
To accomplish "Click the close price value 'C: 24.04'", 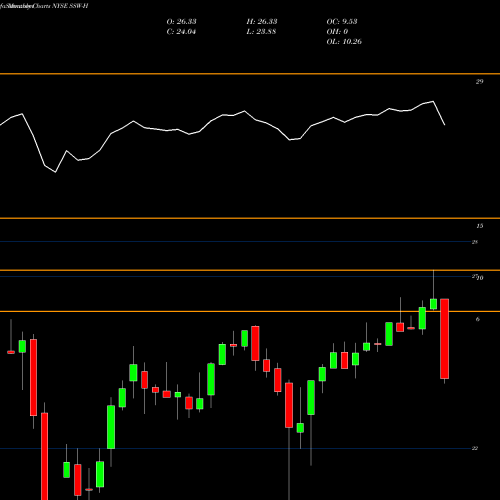I will [x=181, y=32].
